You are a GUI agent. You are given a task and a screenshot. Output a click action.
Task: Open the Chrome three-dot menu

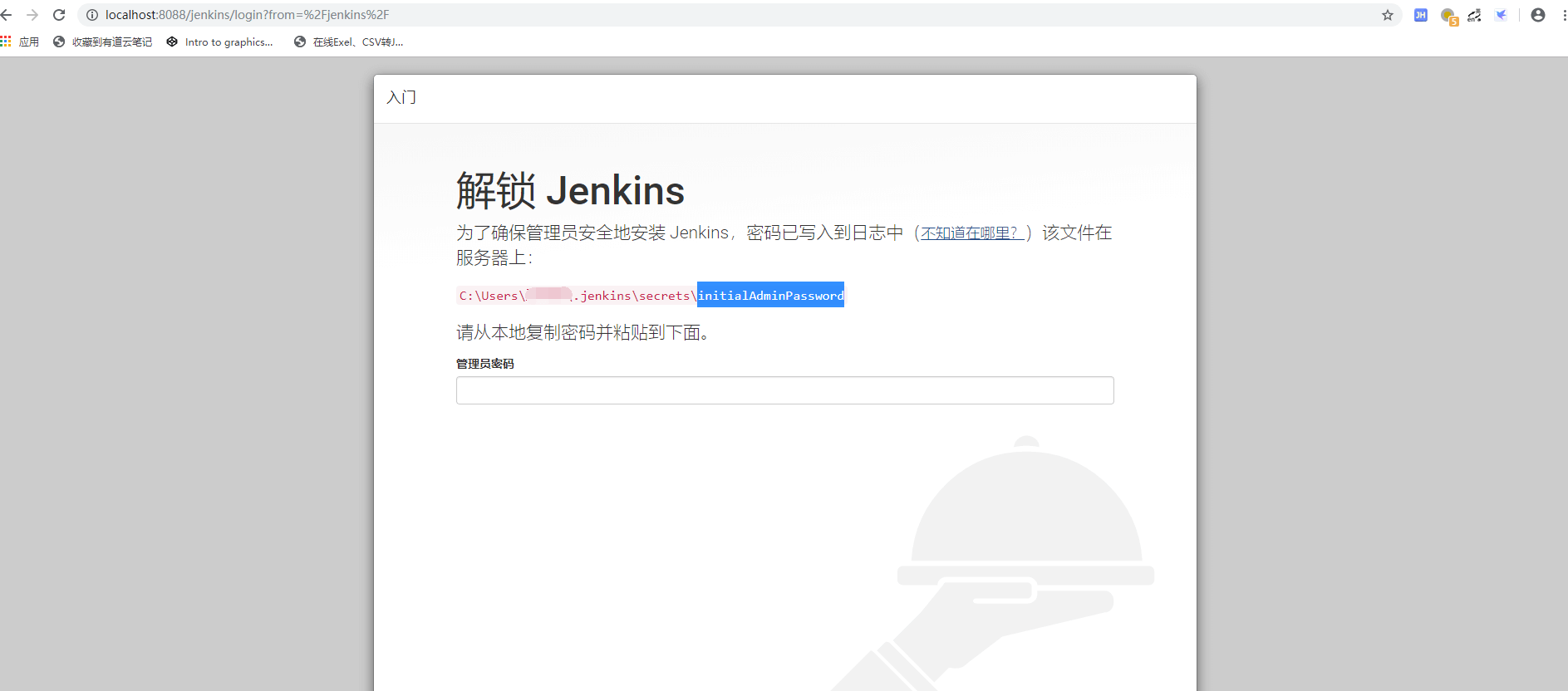(x=1563, y=15)
